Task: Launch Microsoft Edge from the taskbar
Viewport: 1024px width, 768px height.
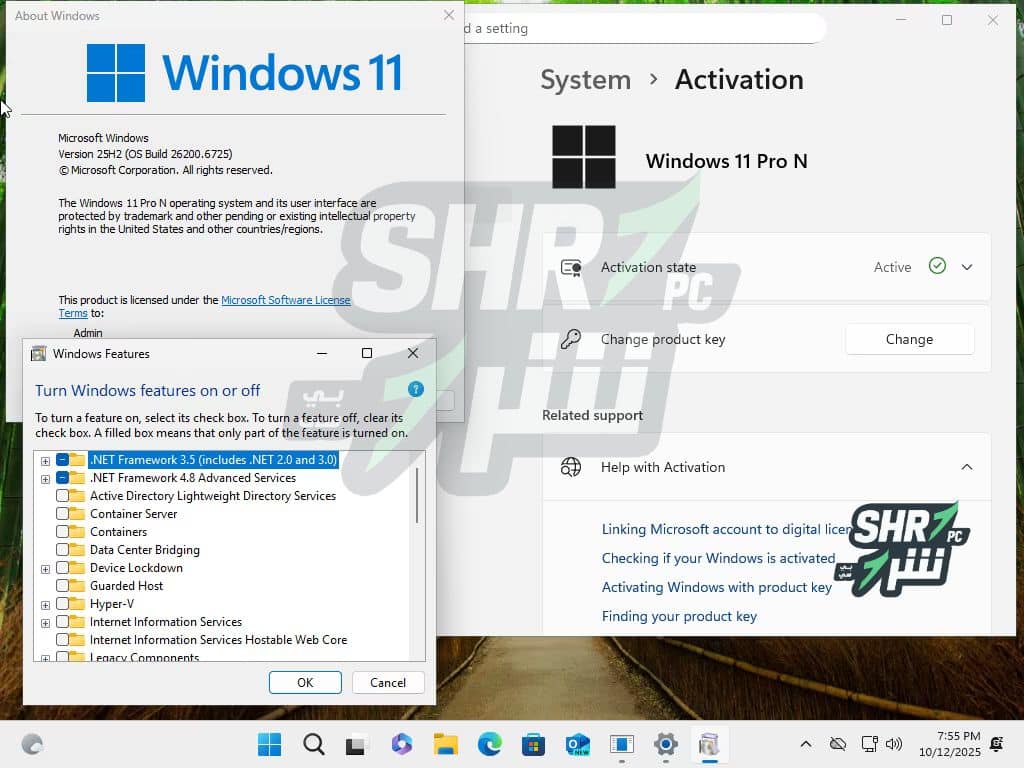Action: coord(489,744)
